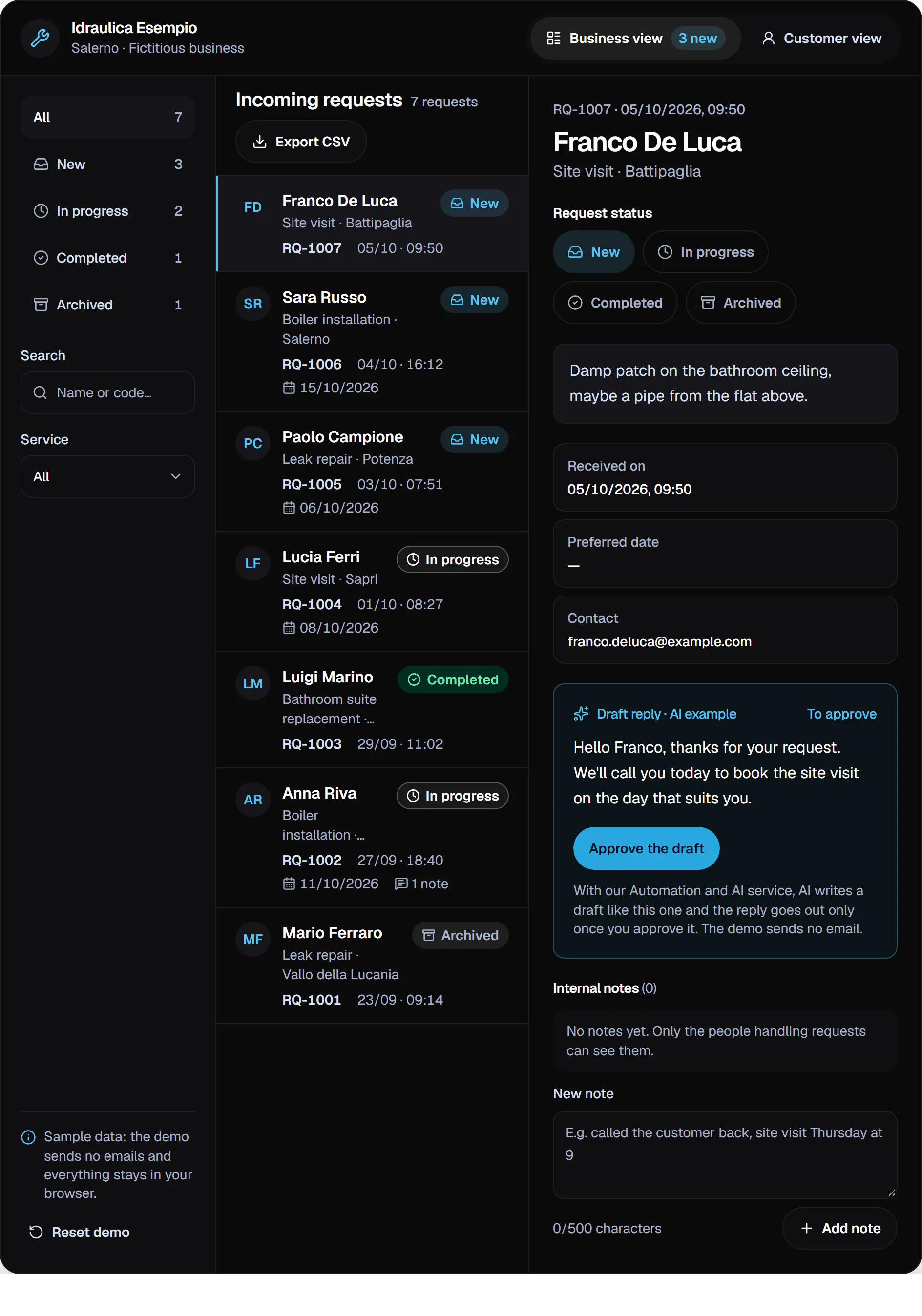
Task: Select the contact email franco.deluca@example.com
Action: [x=659, y=642]
